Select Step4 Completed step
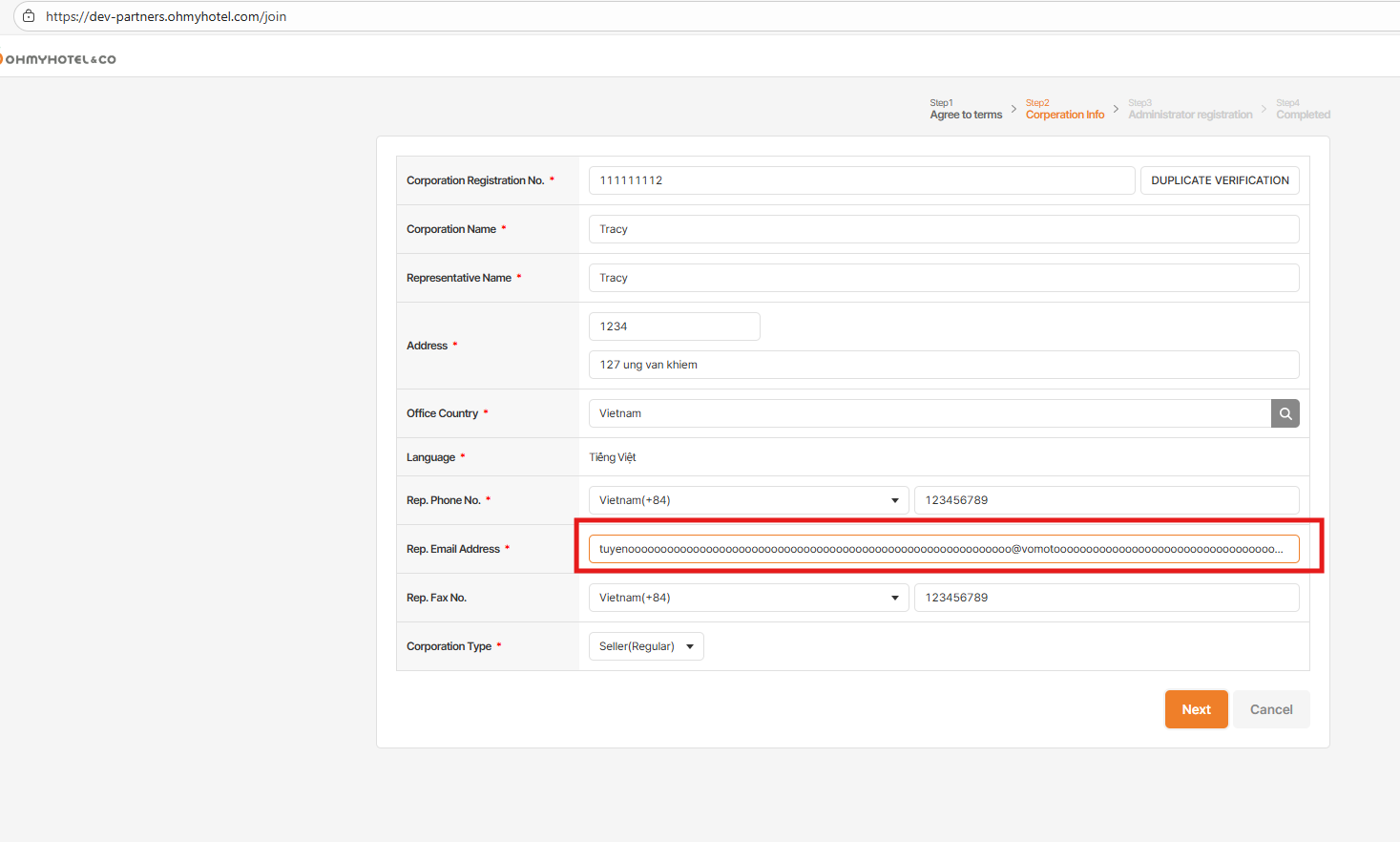 coord(1303,110)
